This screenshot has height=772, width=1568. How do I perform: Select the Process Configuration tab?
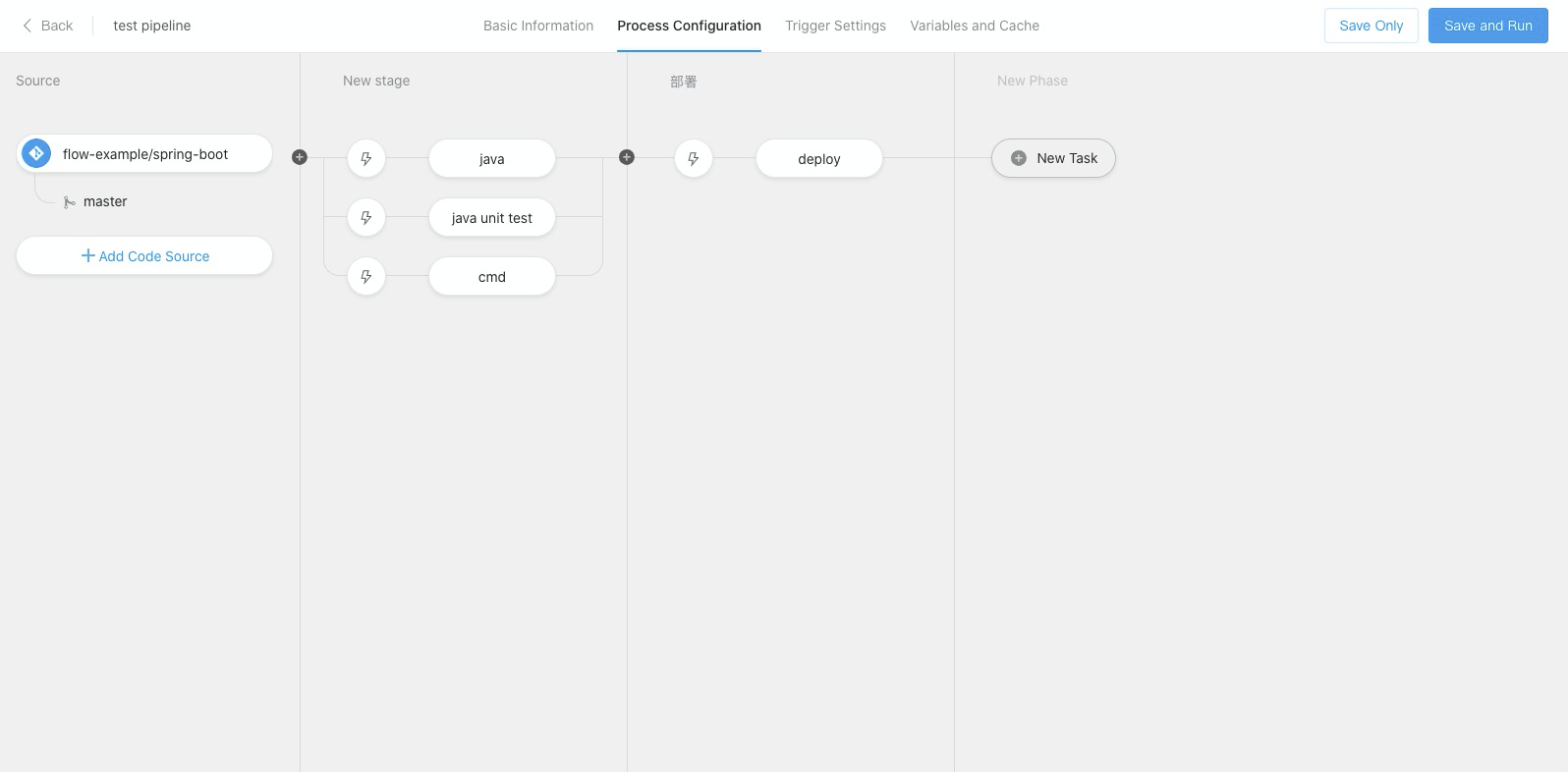(x=689, y=26)
